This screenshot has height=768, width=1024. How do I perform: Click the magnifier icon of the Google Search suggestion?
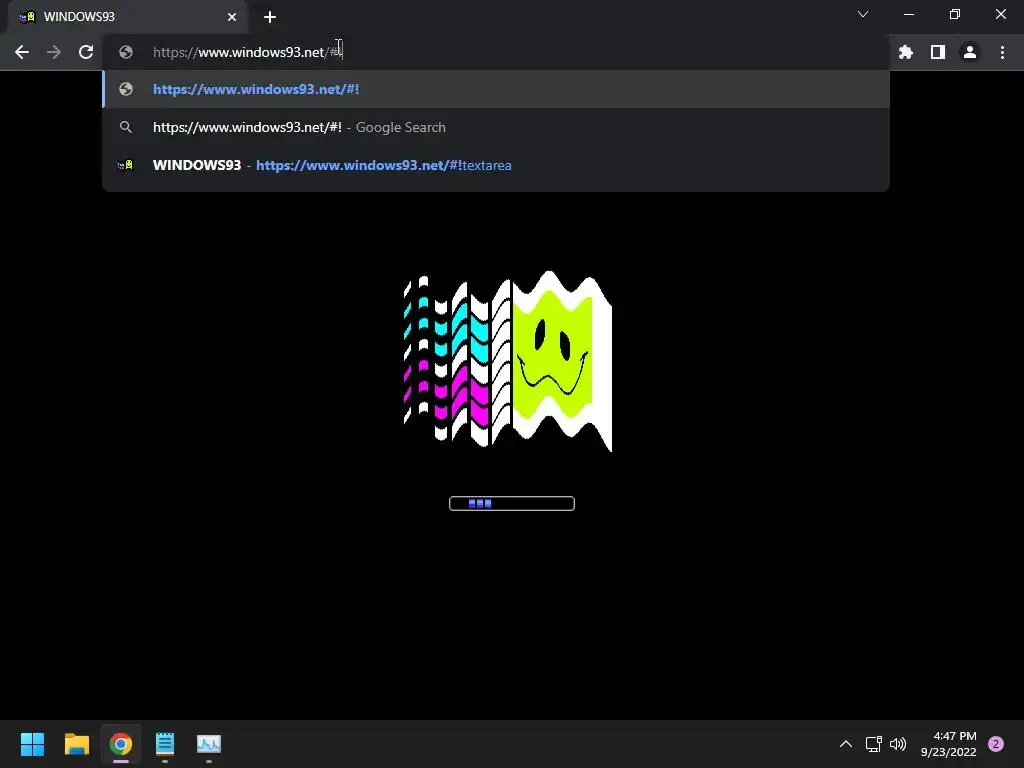point(126,127)
